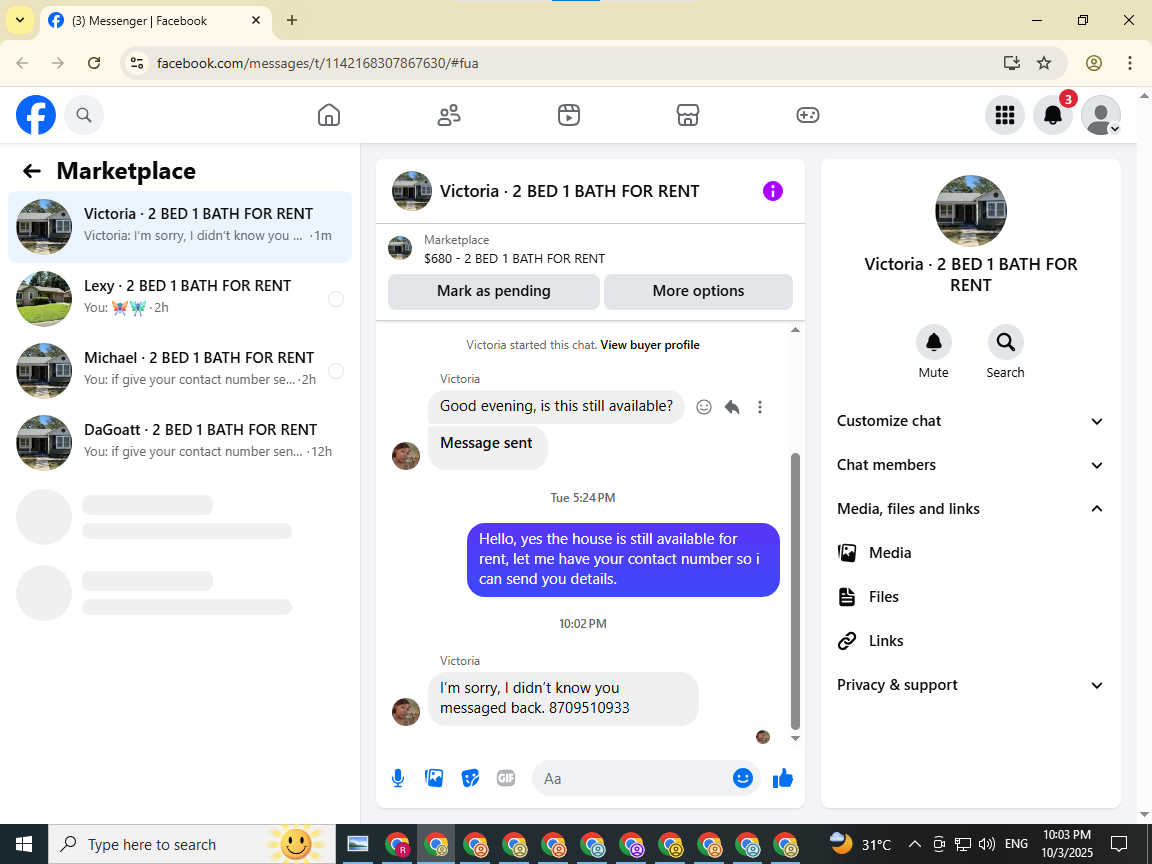Open DaGoatt's 2 BED 1 BATH chat
This screenshot has width=1152, height=864.
tap(180, 443)
